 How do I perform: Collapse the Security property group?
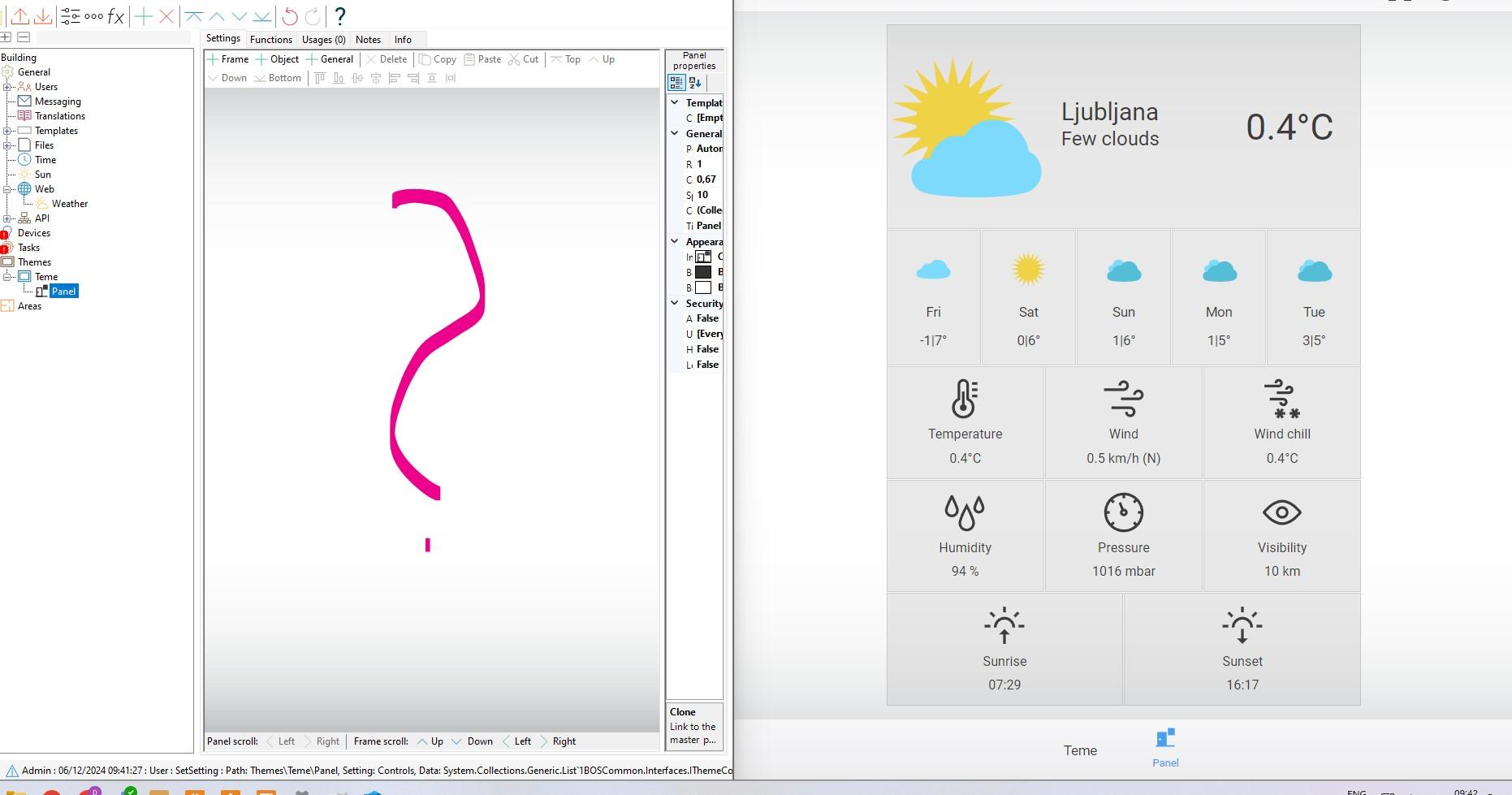[675, 303]
